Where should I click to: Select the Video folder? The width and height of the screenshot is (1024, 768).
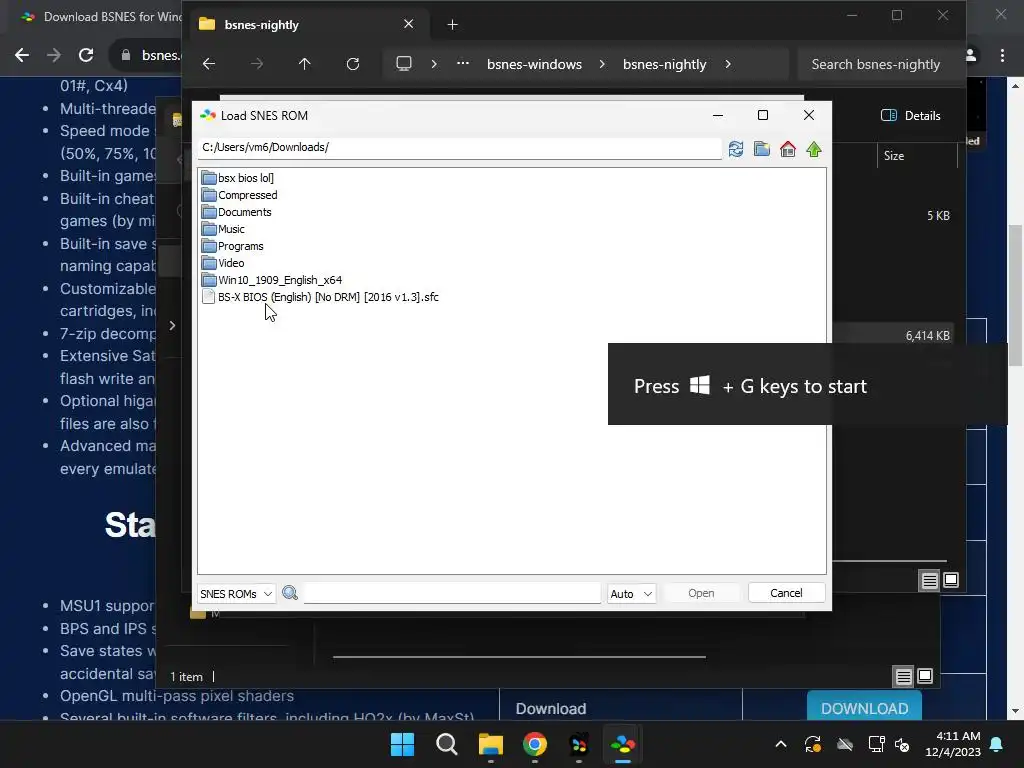click(223, 263)
